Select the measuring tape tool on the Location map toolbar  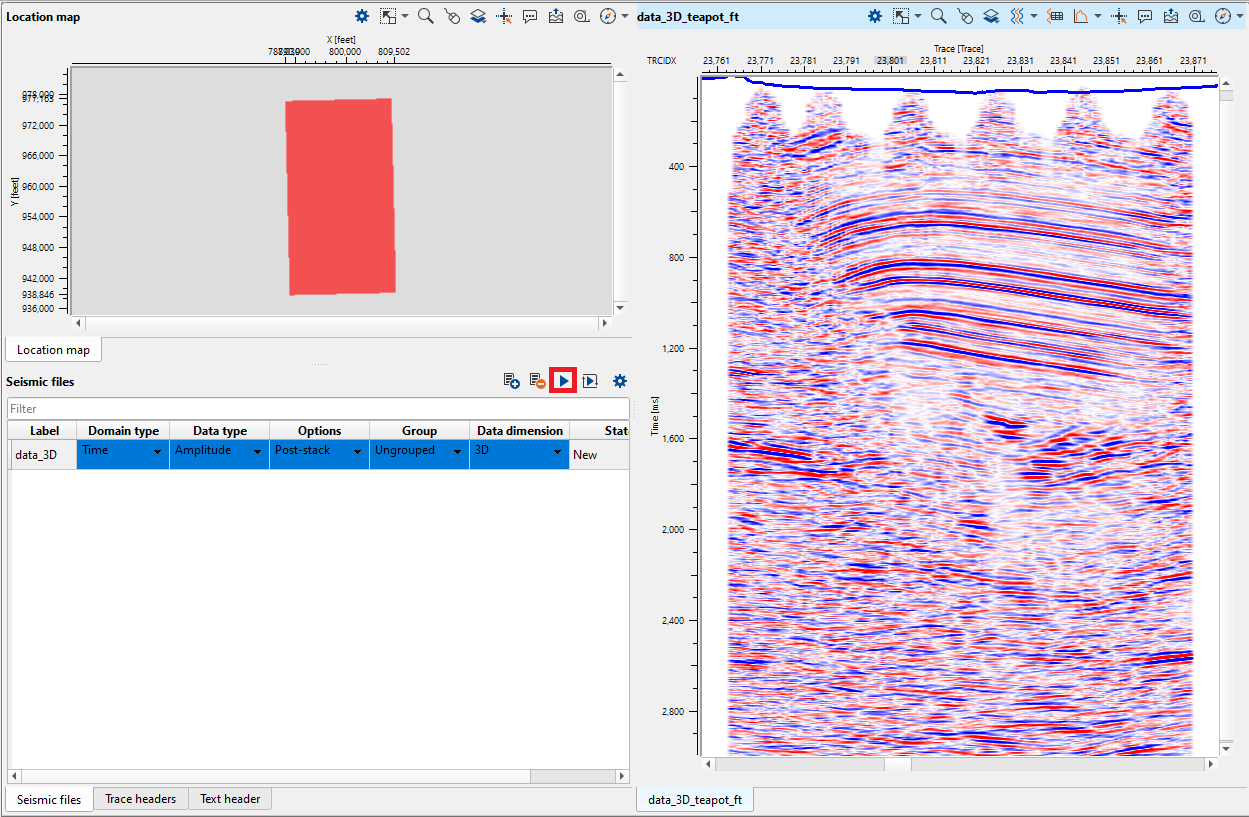pos(581,16)
